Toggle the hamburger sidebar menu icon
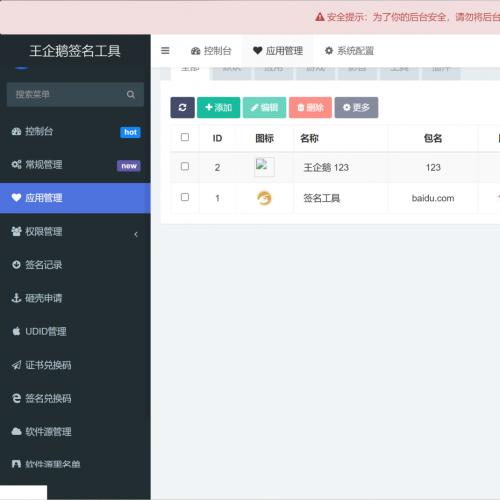500x500 pixels. point(165,51)
